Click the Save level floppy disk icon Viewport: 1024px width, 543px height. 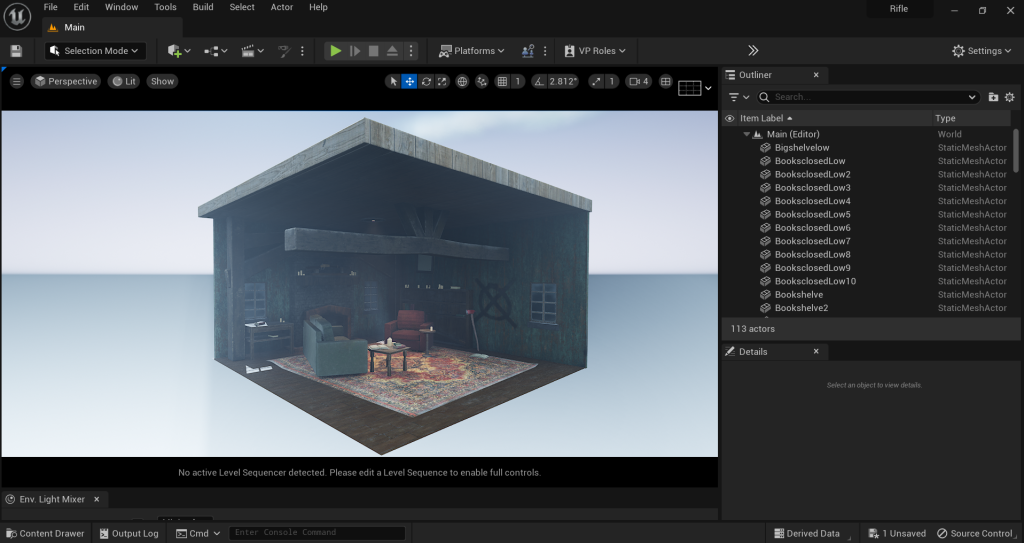16,51
